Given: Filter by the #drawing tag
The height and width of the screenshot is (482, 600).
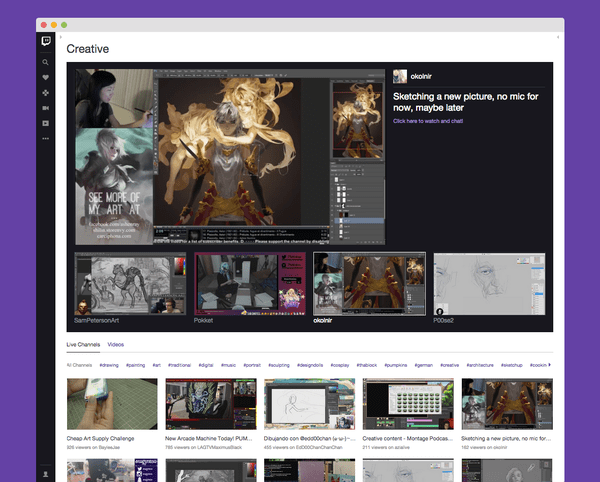Looking at the screenshot, I should 108,365.
